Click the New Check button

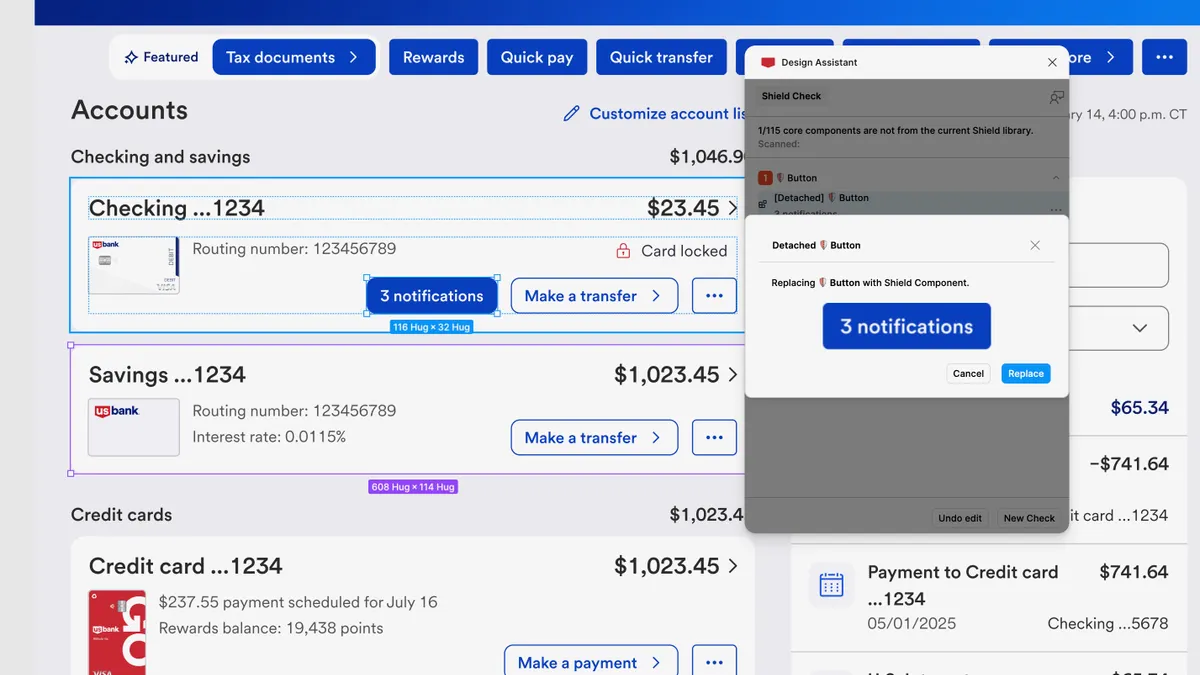[x=1028, y=518]
